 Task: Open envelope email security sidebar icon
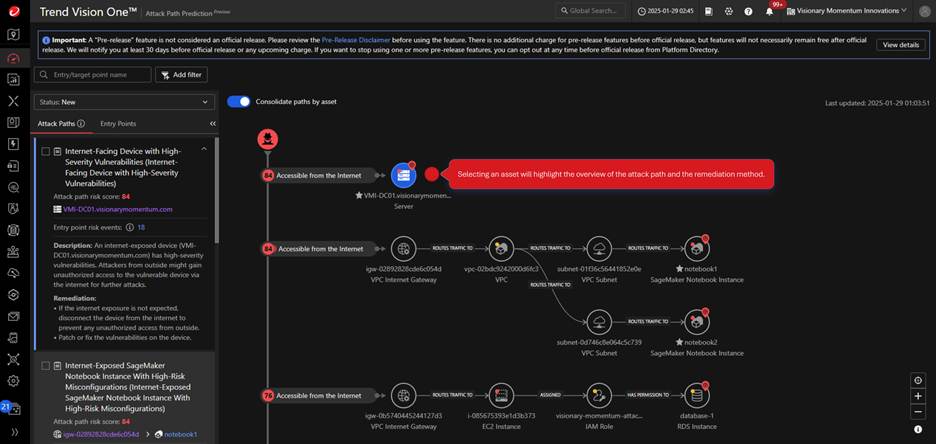14,316
